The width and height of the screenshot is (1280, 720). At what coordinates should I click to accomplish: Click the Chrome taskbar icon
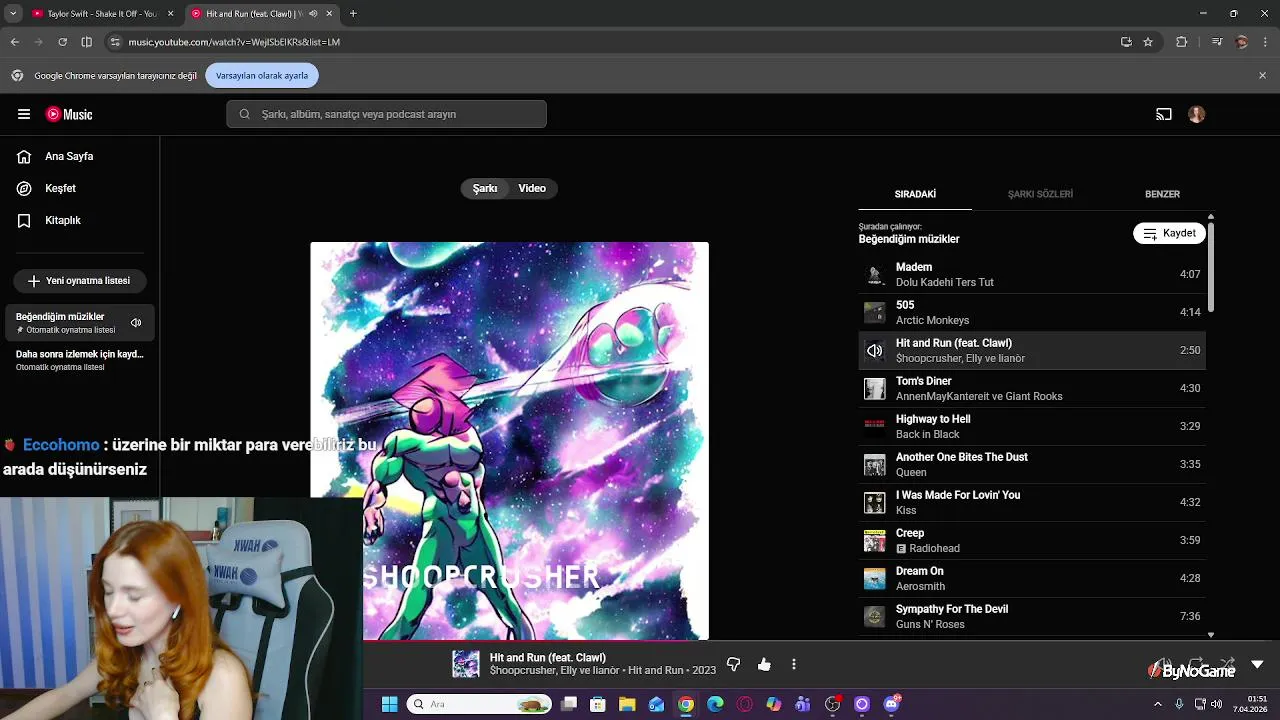tap(686, 704)
